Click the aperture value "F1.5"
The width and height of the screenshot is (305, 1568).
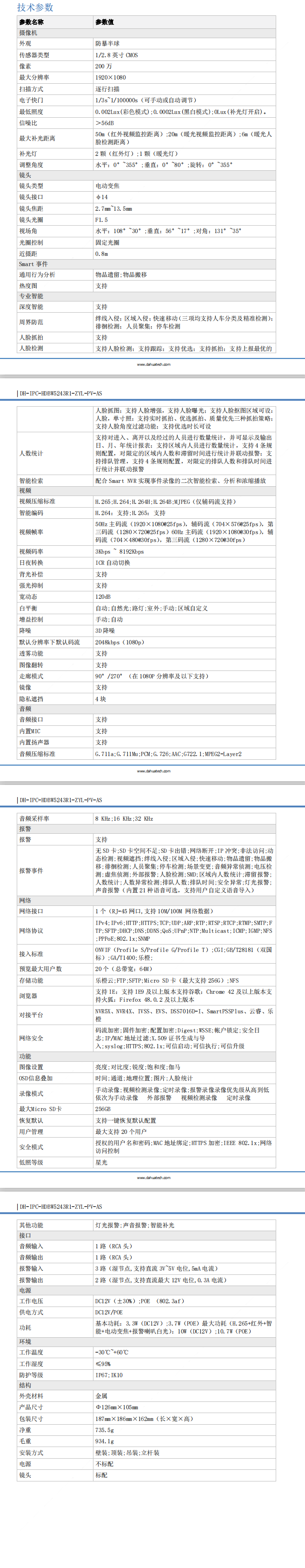click(x=101, y=220)
